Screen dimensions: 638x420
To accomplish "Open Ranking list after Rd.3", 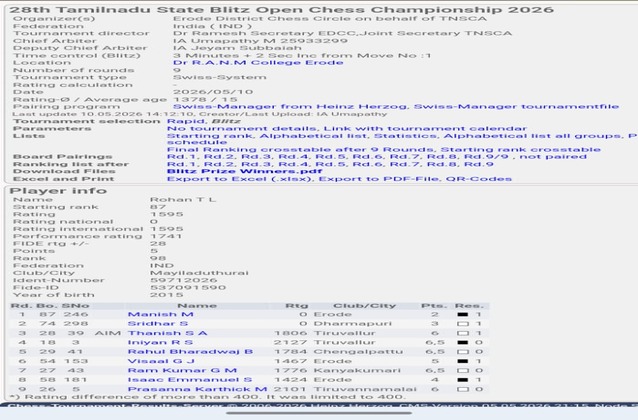I will click(x=256, y=164).
